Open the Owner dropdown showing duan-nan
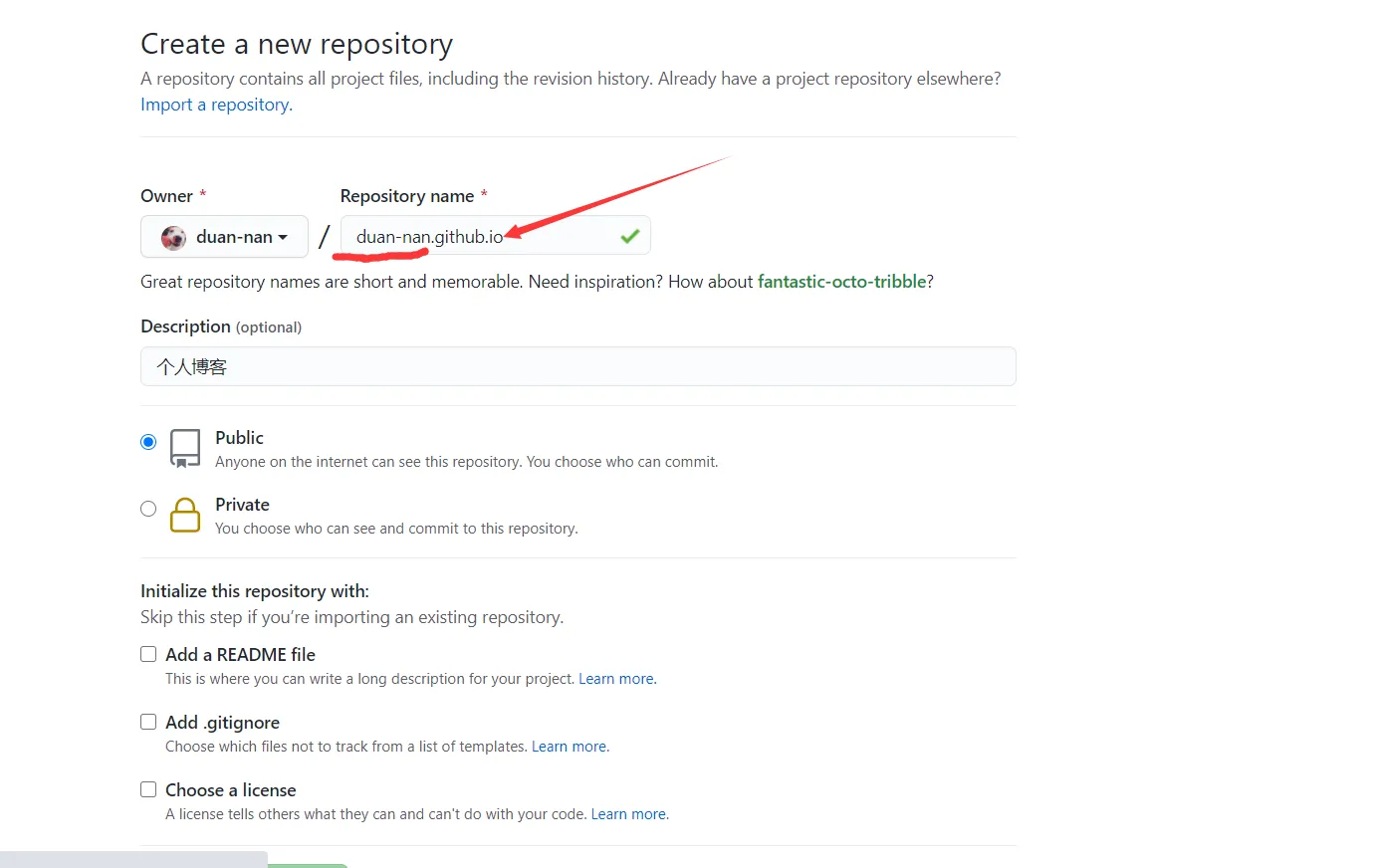This screenshot has height=868, width=1377. (224, 237)
